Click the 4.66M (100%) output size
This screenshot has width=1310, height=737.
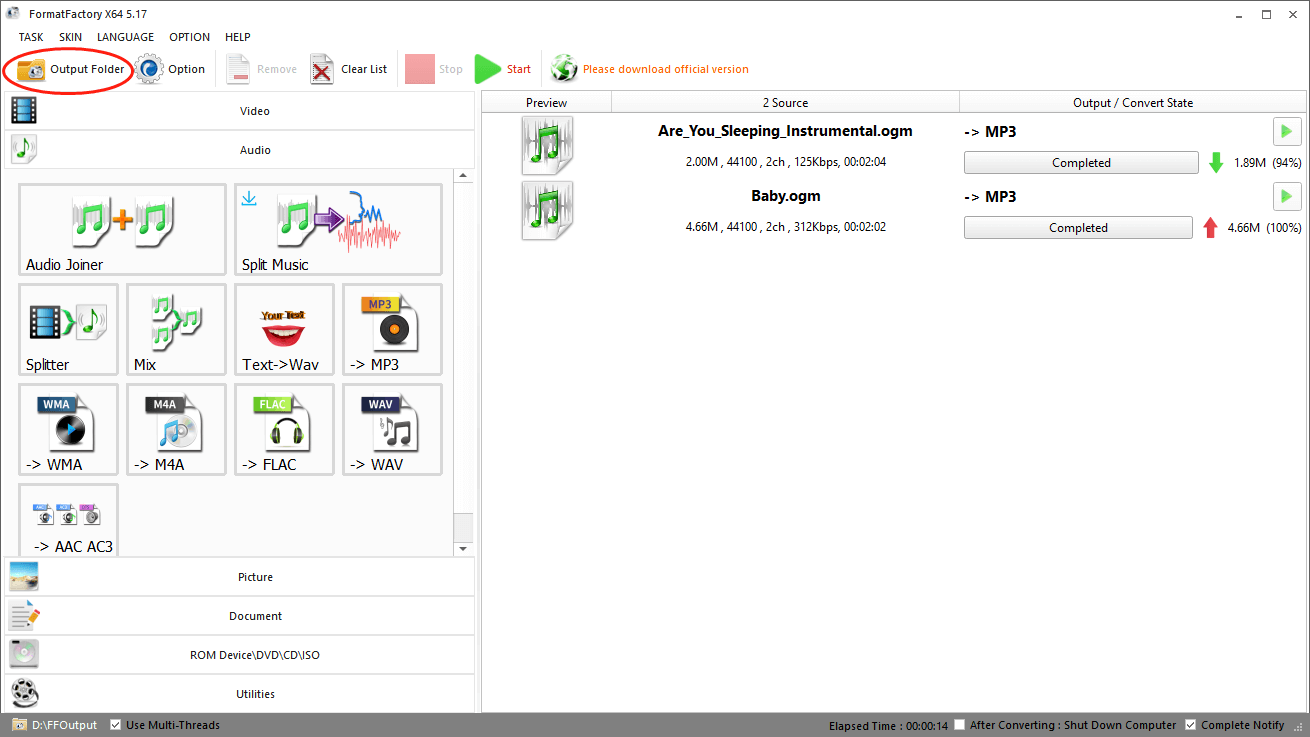tap(1264, 228)
